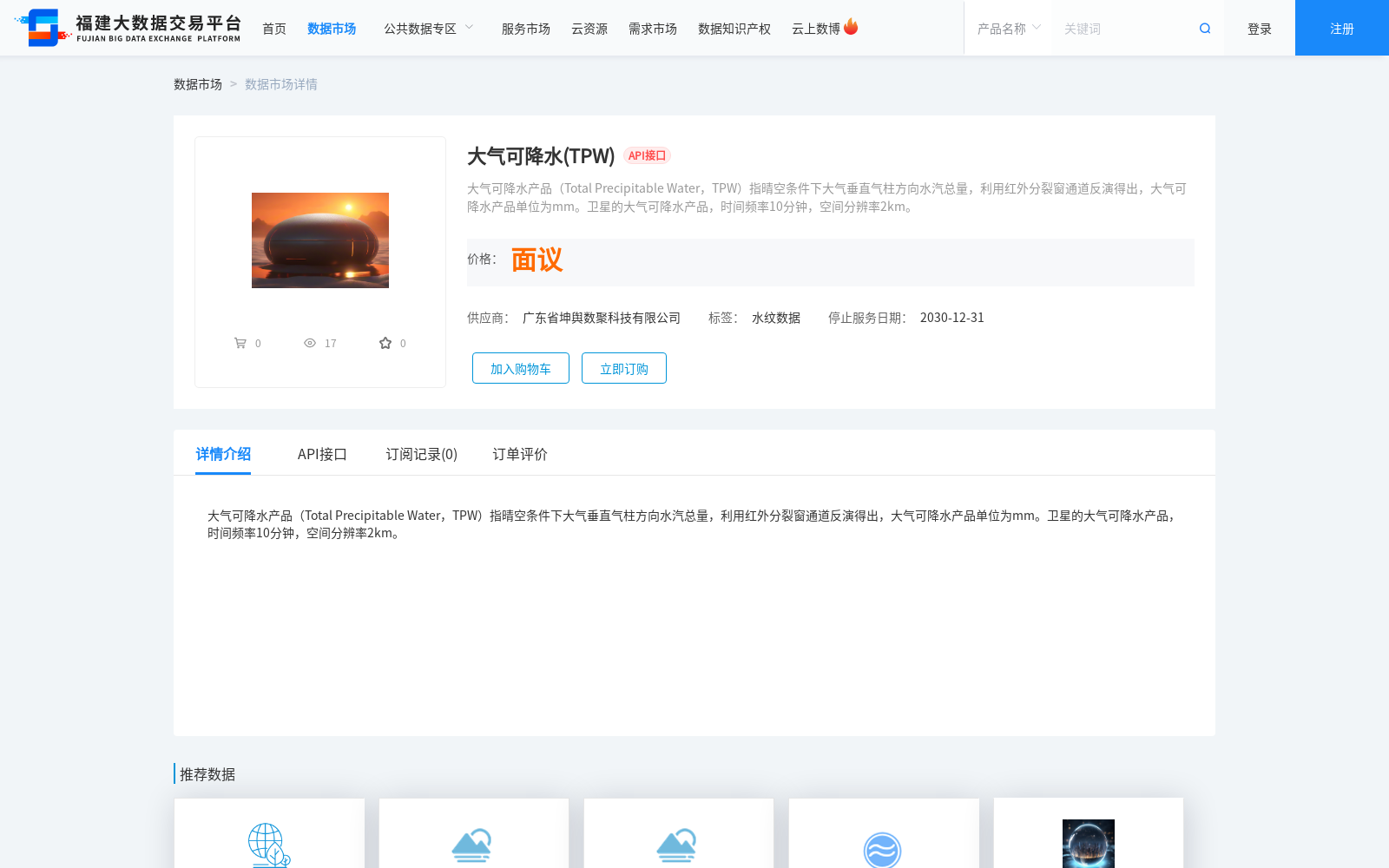1389x868 pixels.
Task: Open 数据知识产权 in the navigation bar
Action: point(734,29)
